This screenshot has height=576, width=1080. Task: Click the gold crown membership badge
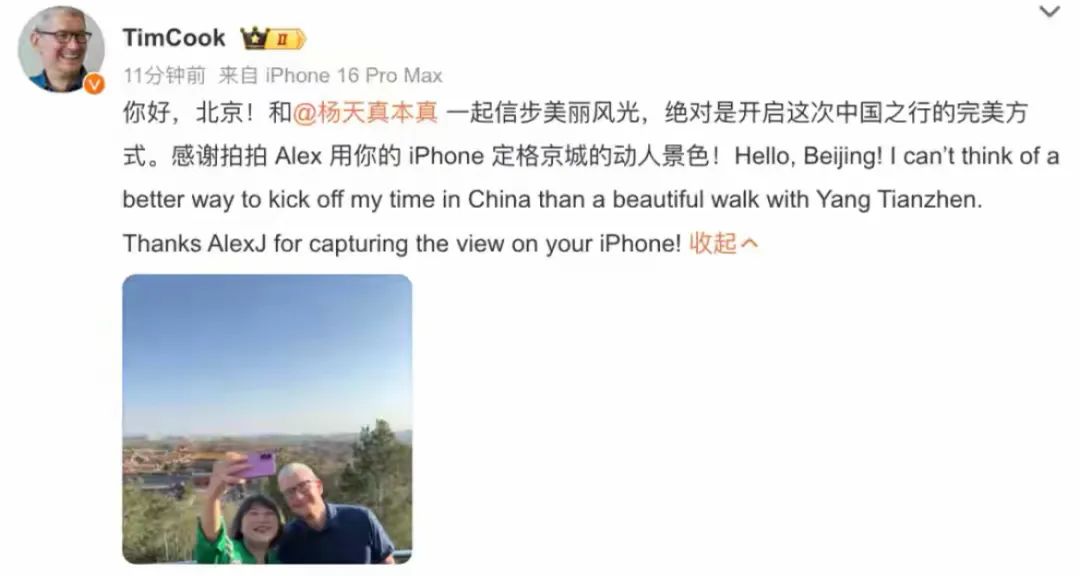coord(254,38)
